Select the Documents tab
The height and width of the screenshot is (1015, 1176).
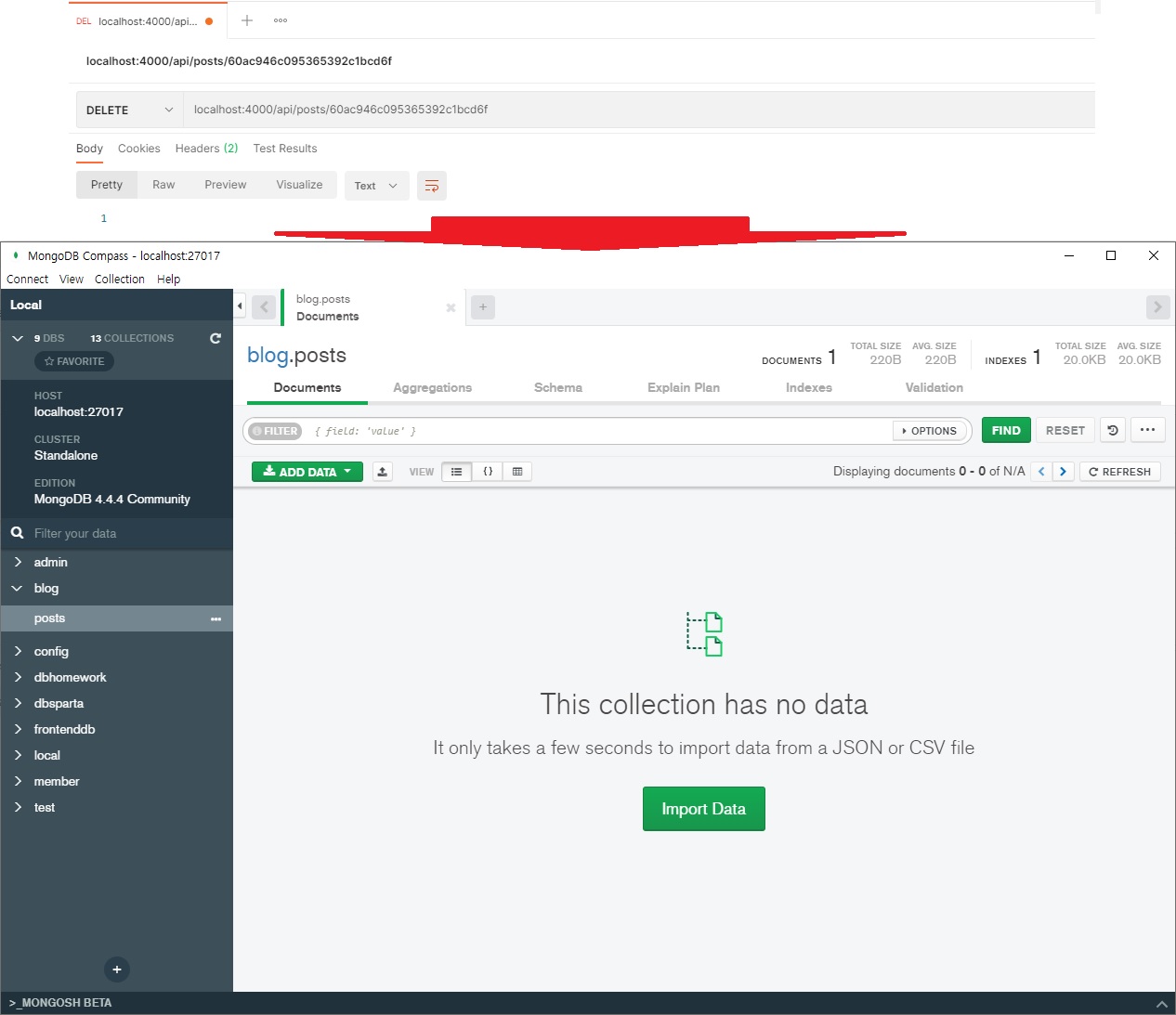(x=307, y=387)
